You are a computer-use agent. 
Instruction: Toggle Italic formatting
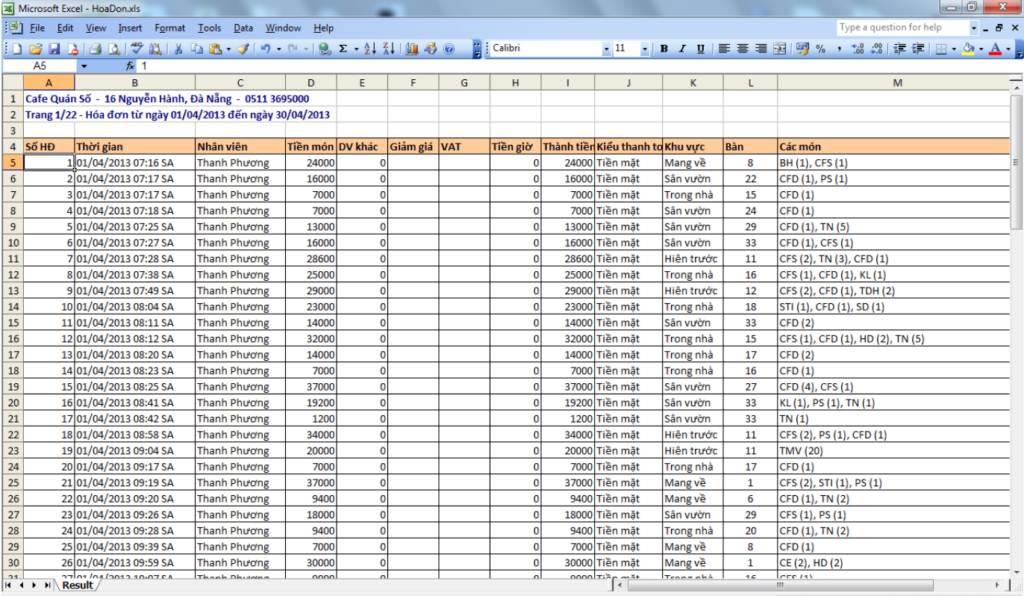point(682,49)
